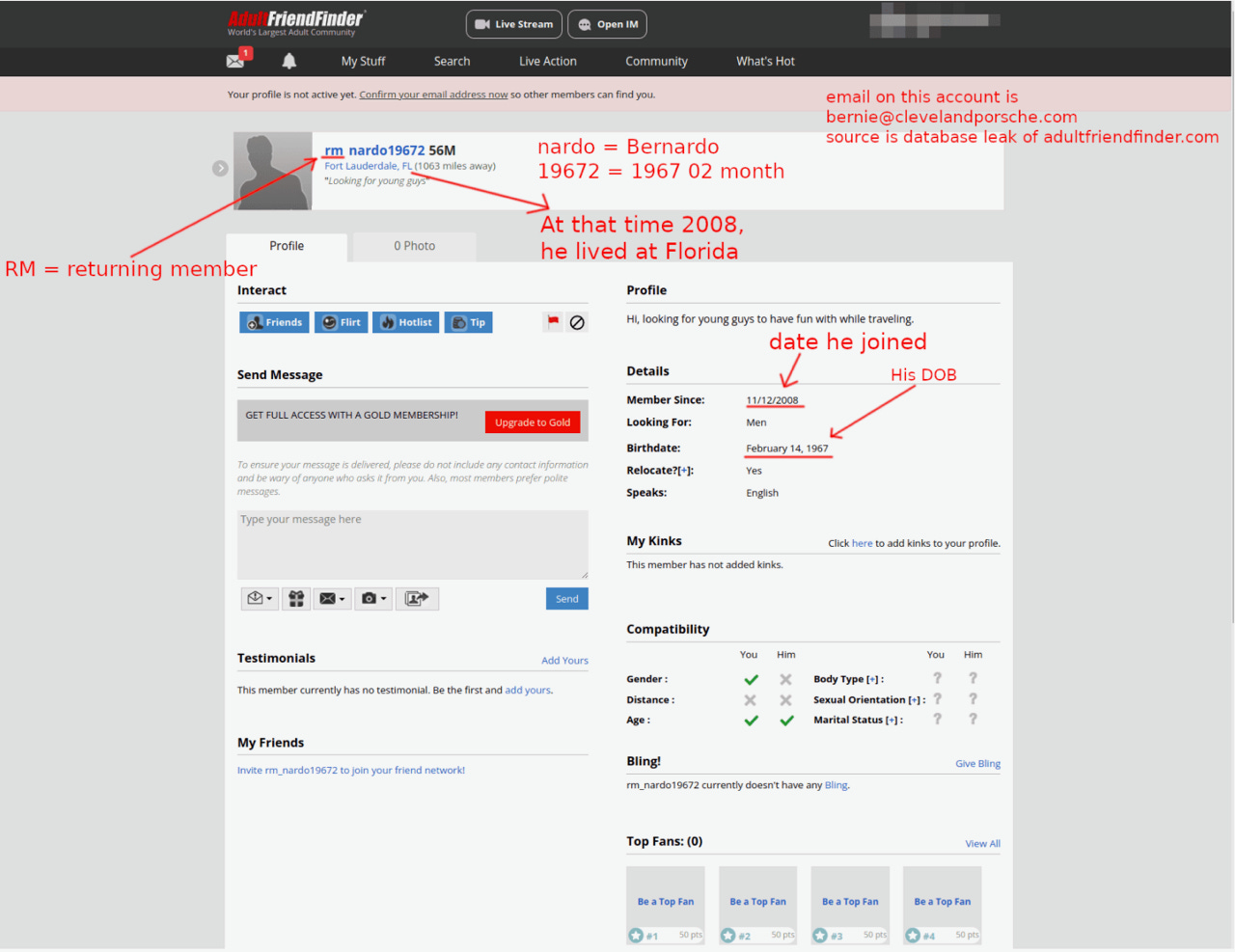Report profile with the red flag icon
The height and width of the screenshot is (952, 1235).
(553, 322)
